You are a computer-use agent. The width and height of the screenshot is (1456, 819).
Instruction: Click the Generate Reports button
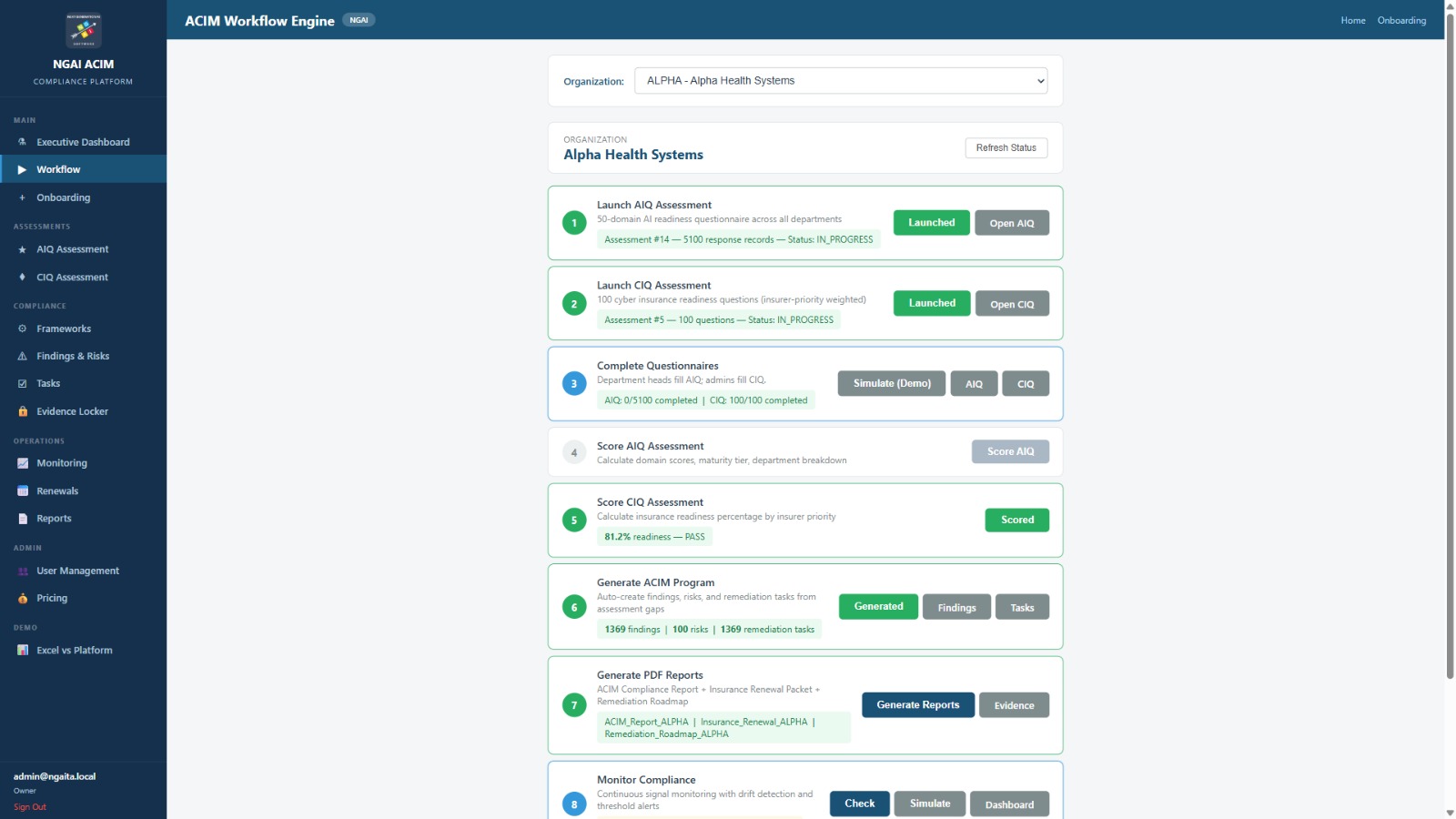[x=917, y=705]
